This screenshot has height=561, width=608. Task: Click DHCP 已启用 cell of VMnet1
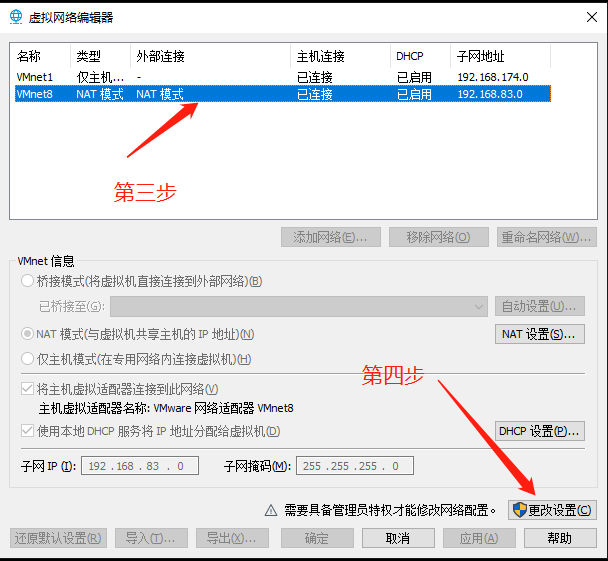[414, 77]
